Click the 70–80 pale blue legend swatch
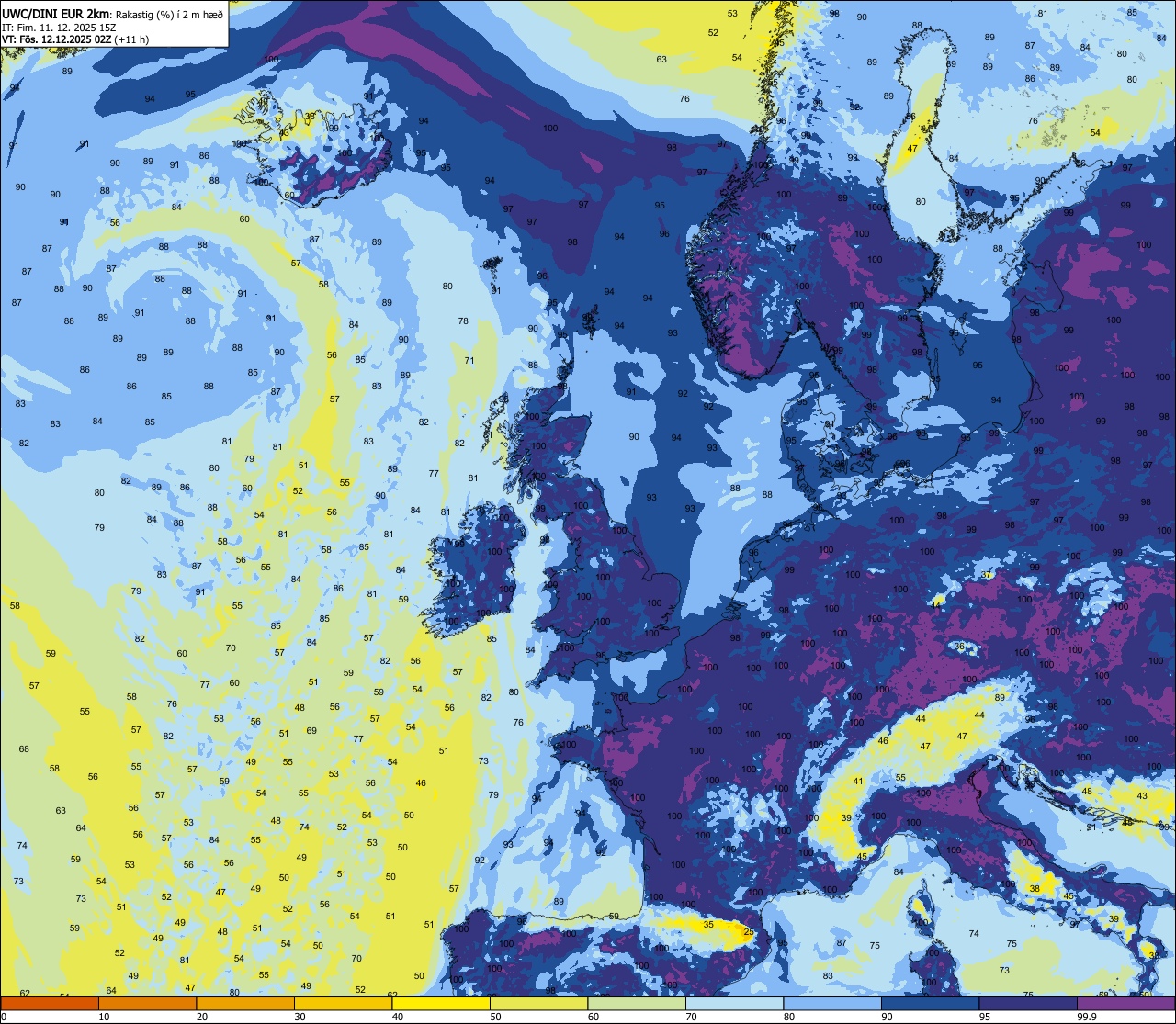 pos(734,1003)
